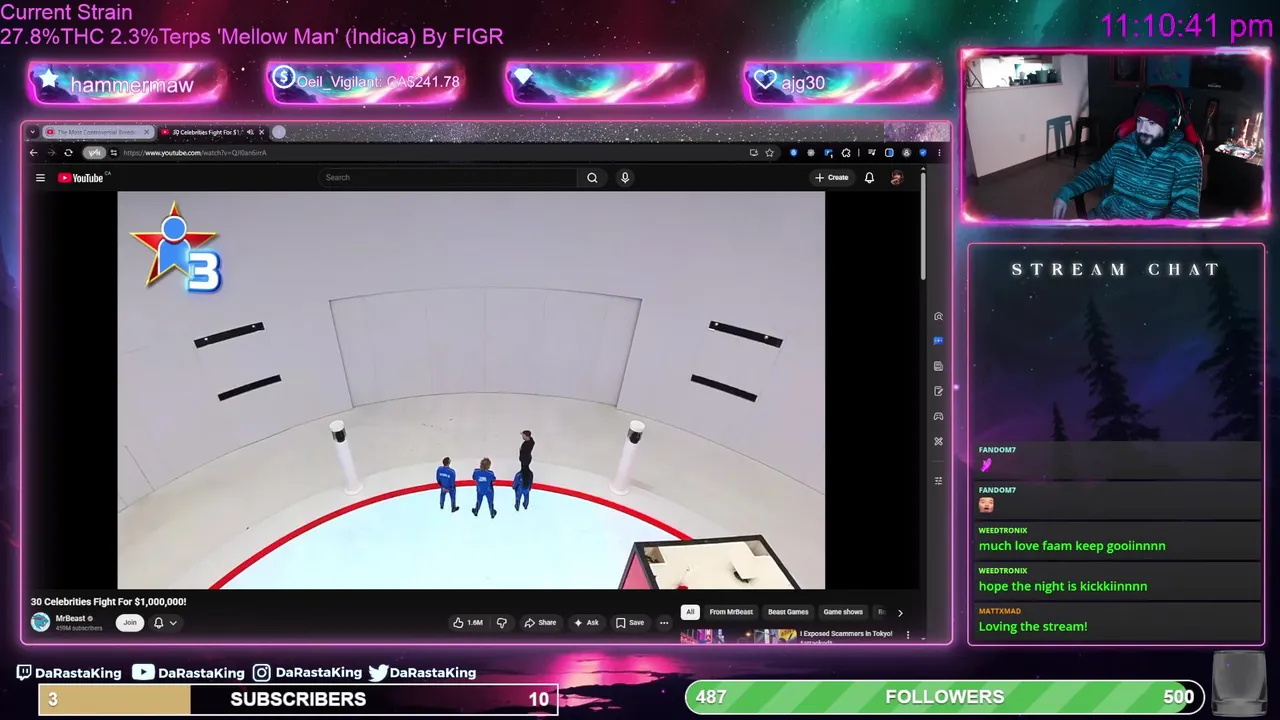Image resolution: width=1280 pixels, height=720 pixels.
Task: Expand the notification preferences dropdown chevron
Action: pyautogui.click(x=173, y=623)
